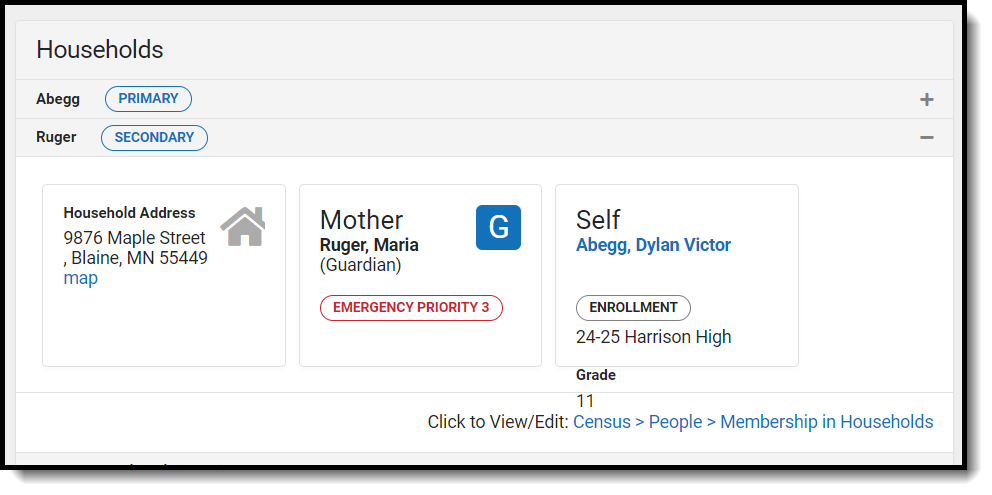Click the SECONDARY badge next to Ruger
Viewport: 992px width, 495px height.
pos(154,138)
